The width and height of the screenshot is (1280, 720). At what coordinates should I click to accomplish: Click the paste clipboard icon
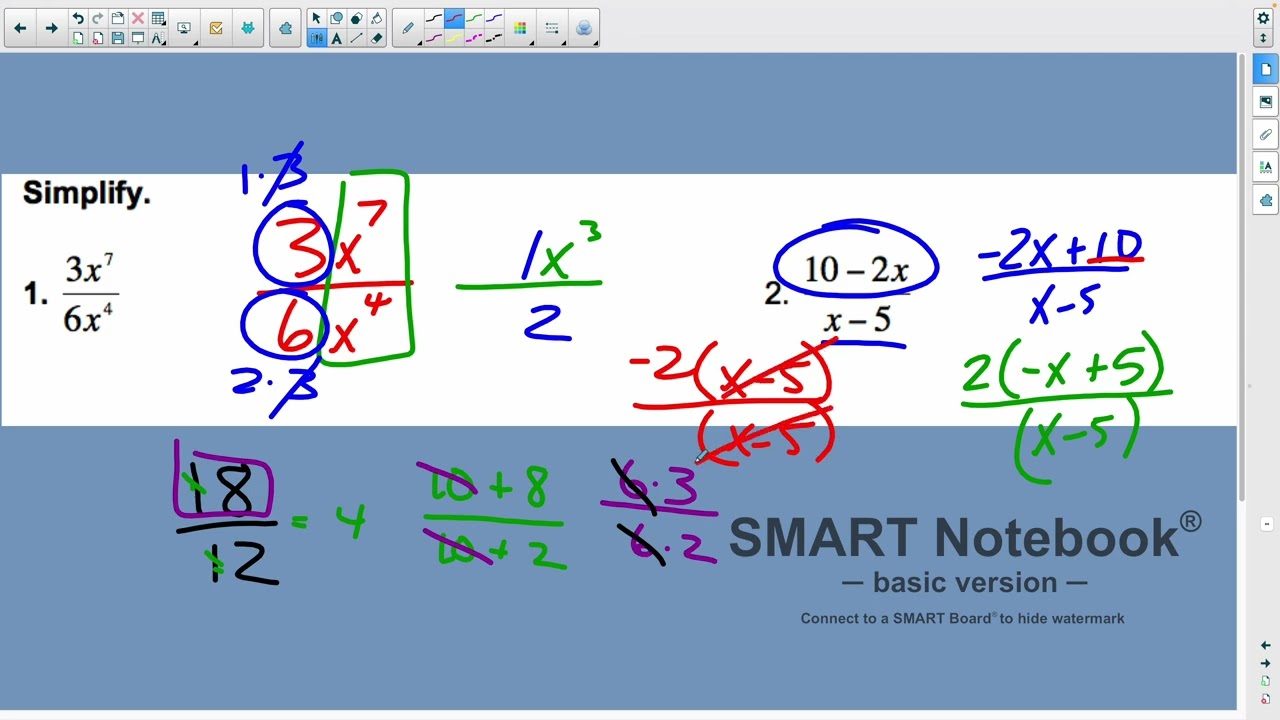pos(118,18)
